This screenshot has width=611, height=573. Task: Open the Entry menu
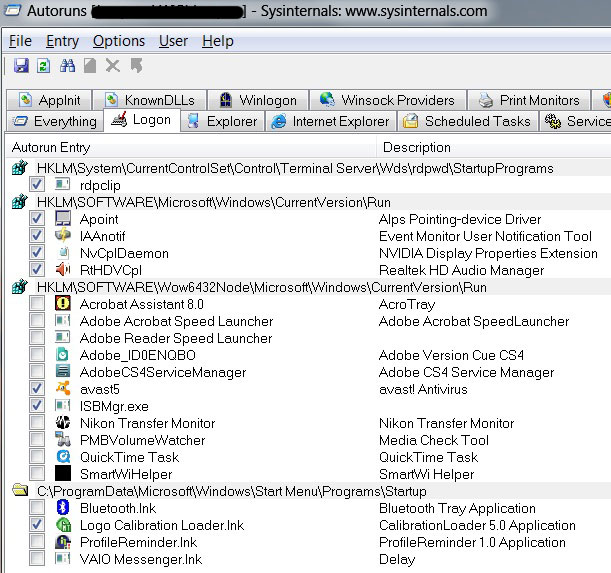[x=62, y=41]
